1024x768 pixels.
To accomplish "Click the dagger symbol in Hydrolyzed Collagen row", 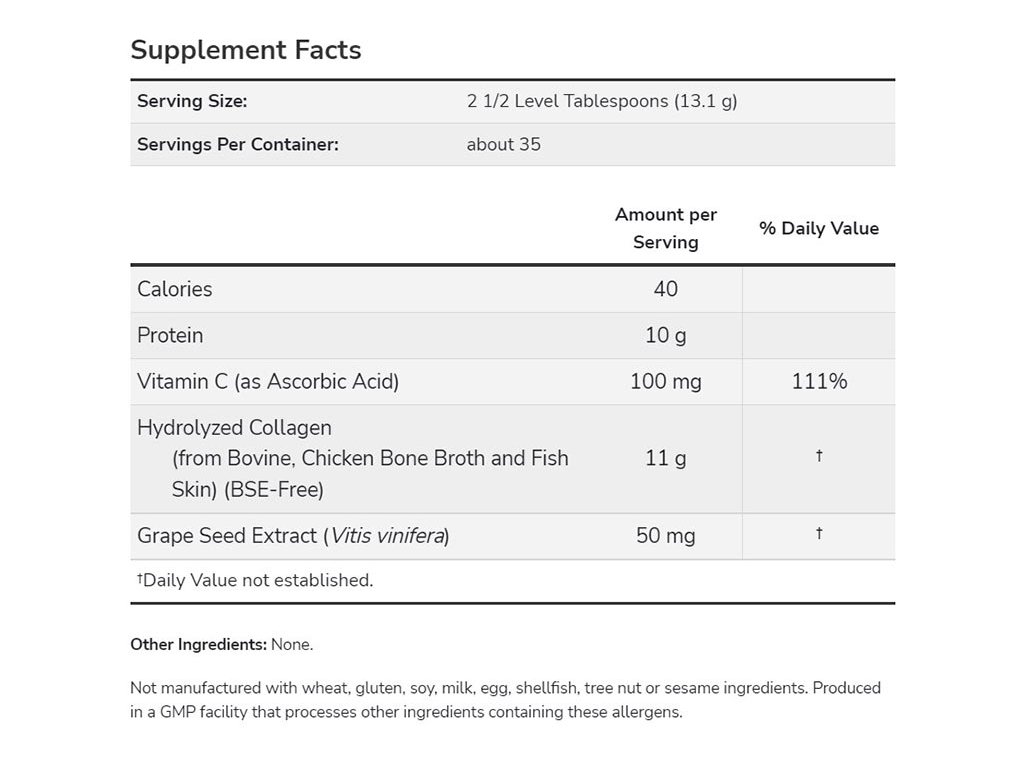I will [x=819, y=456].
